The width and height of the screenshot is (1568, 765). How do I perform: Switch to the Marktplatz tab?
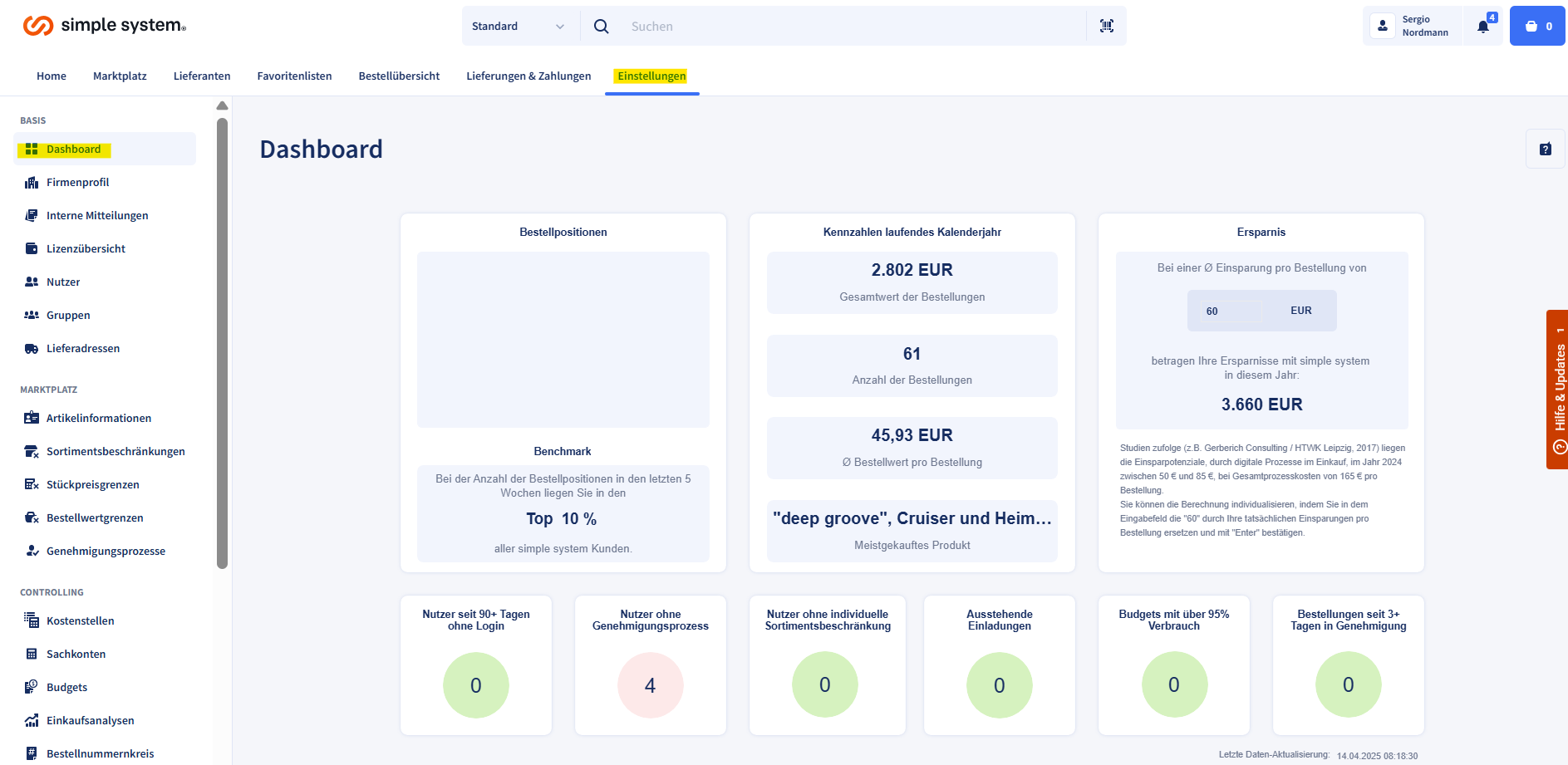[x=120, y=76]
